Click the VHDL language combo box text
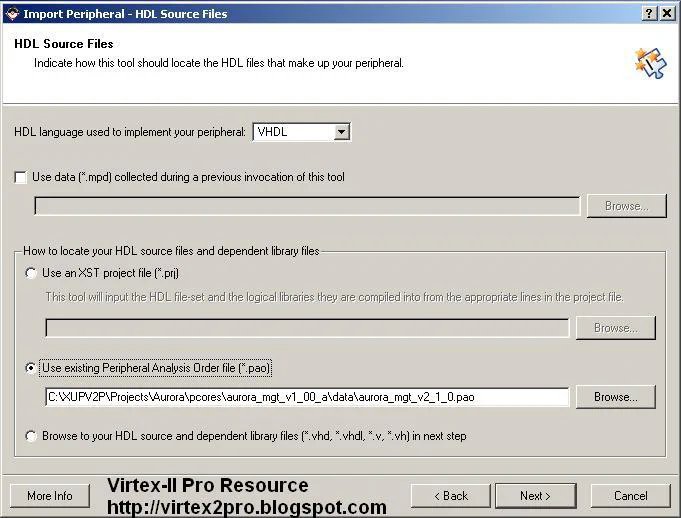This screenshot has width=681, height=518. (292, 132)
